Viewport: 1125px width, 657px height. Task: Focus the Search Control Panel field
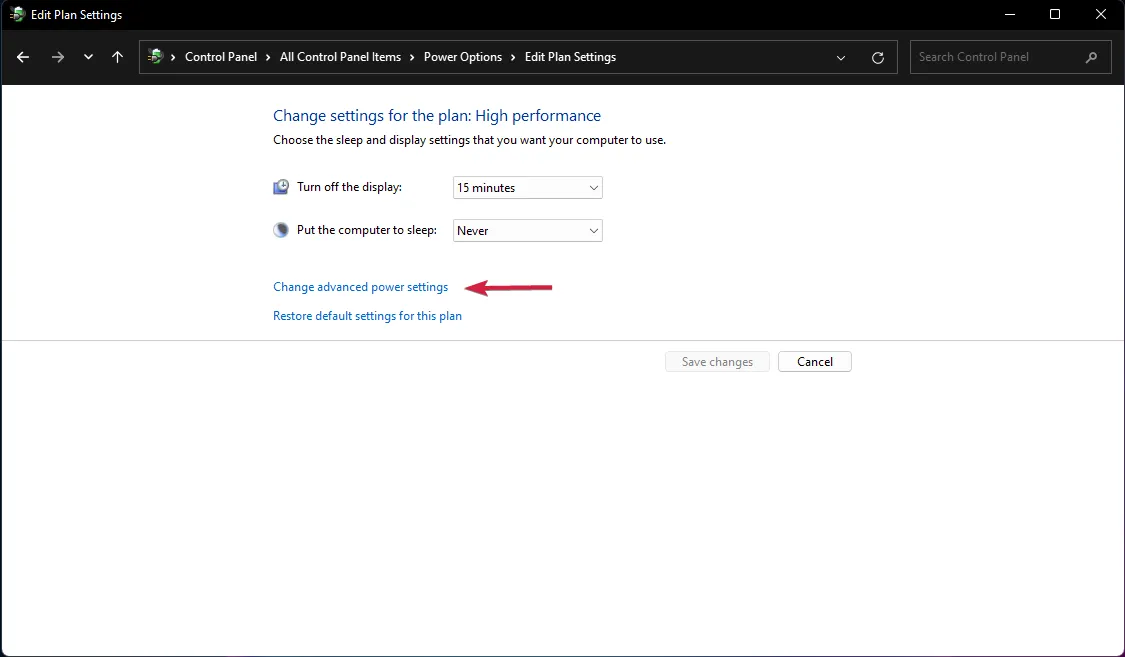pyautogui.click(x=995, y=57)
